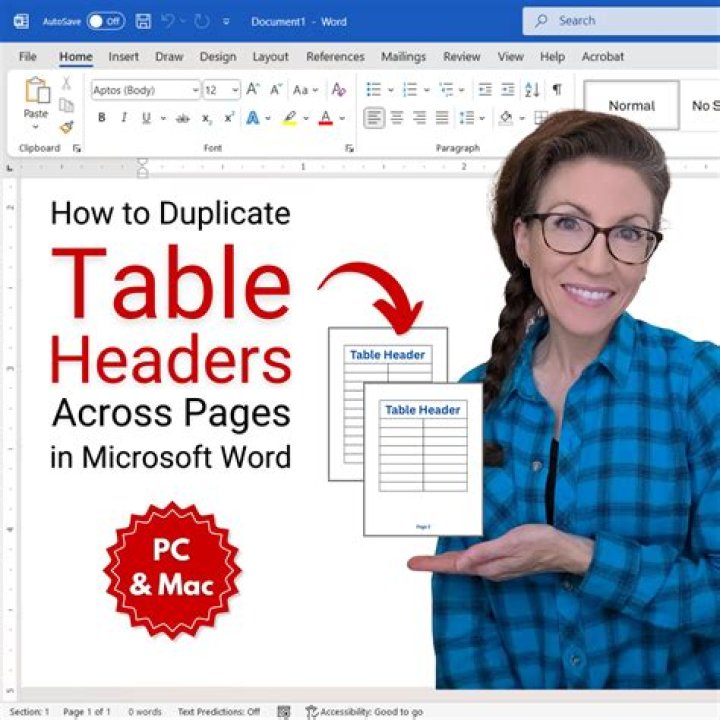Apply the yellow Text Highlight Color
The height and width of the screenshot is (720, 720).
pos(290,118)
